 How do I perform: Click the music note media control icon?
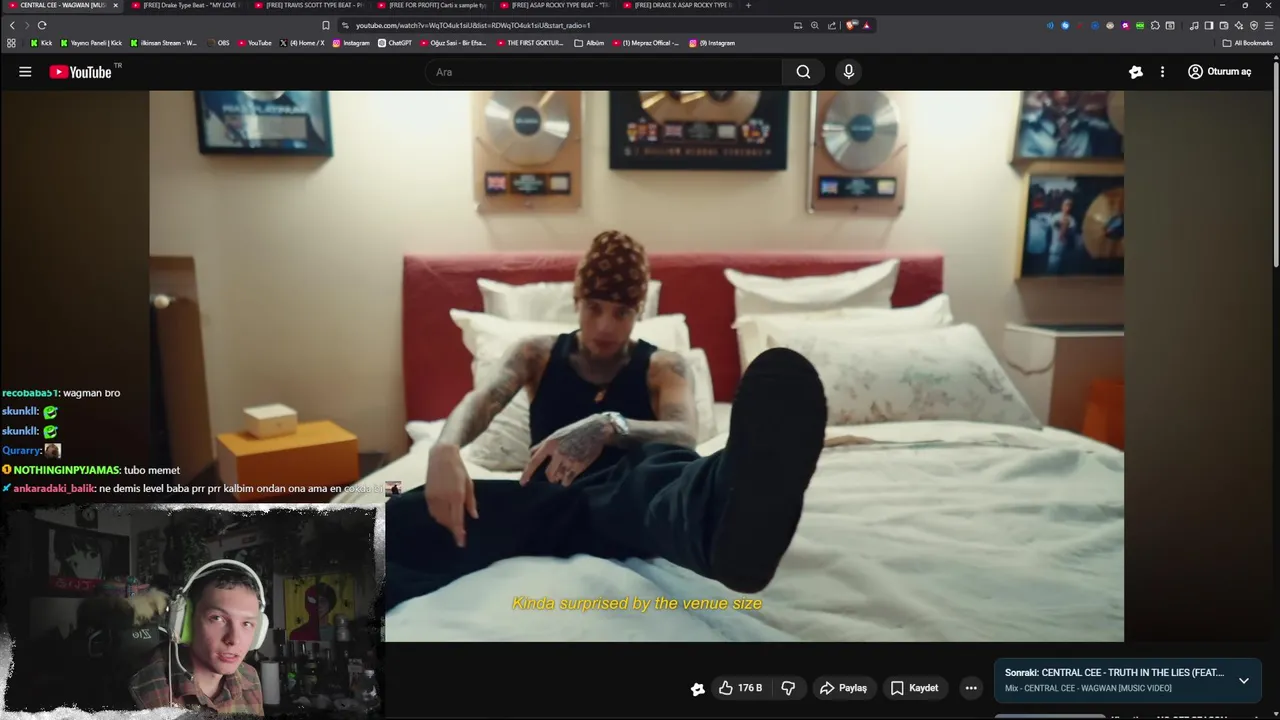click(x=1194, y=25)
